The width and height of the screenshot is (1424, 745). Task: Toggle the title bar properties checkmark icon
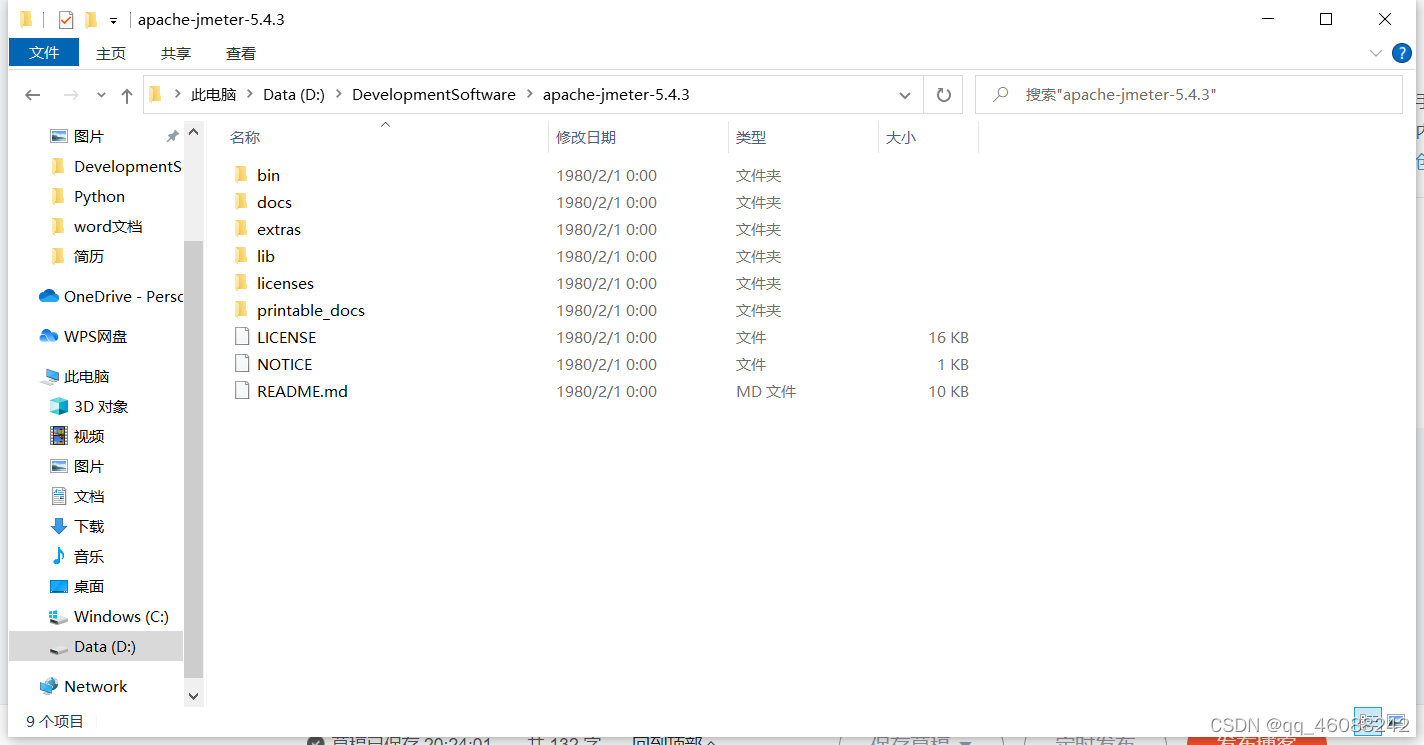66,20
